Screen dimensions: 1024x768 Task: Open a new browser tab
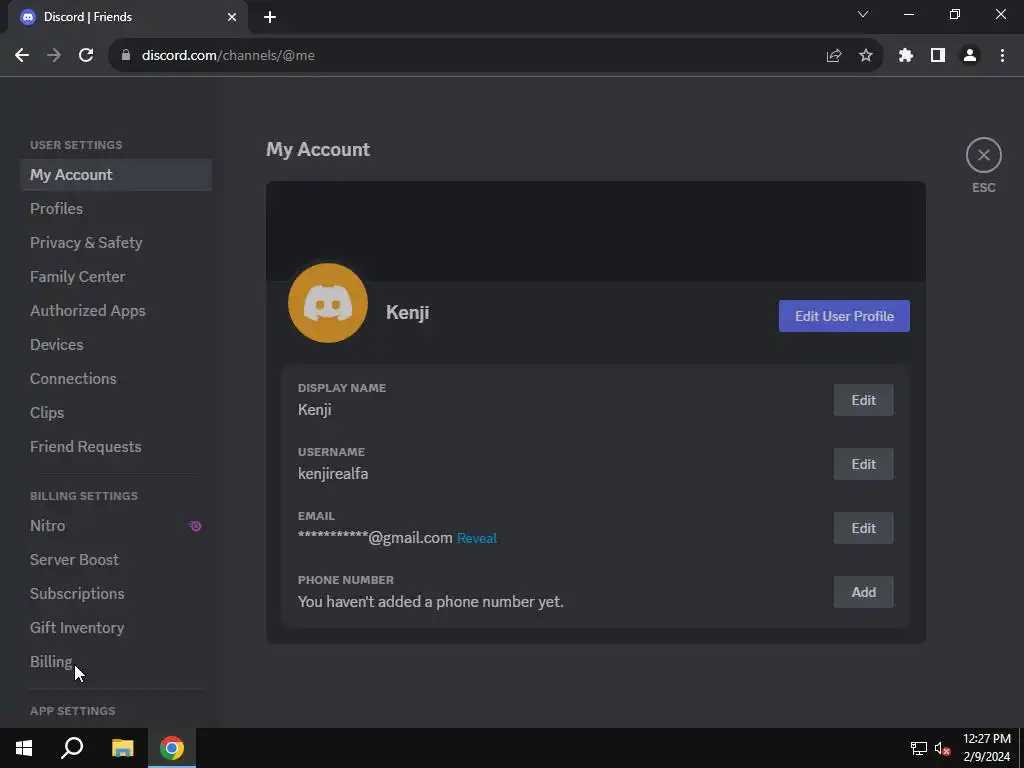(270, 17)
